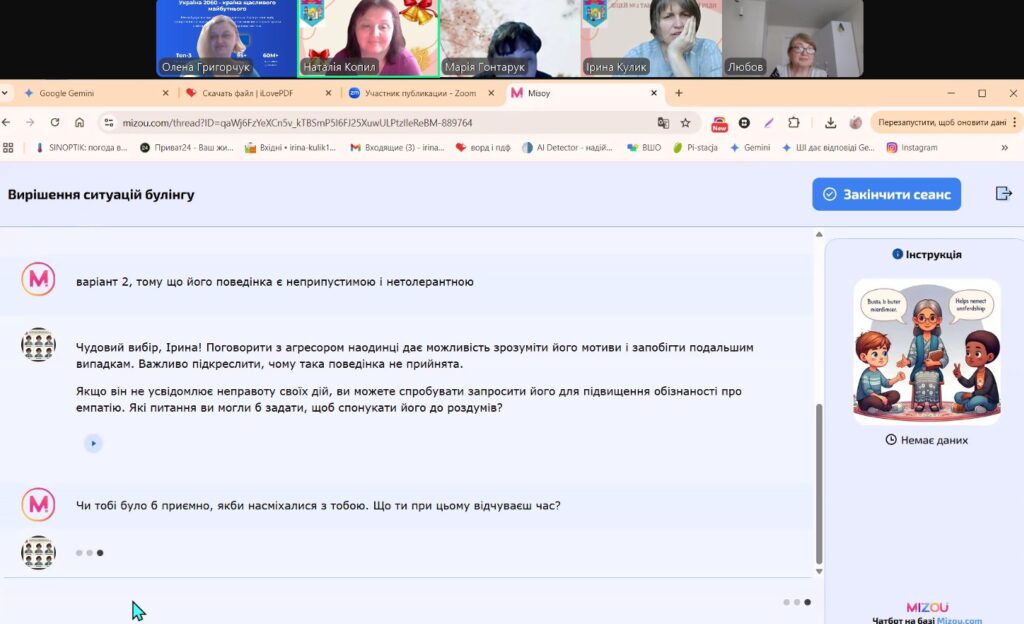Open the Входящие (3) Gmail bookmark
The height and width of the screenshot is (624, 1024).
[397, 148]
